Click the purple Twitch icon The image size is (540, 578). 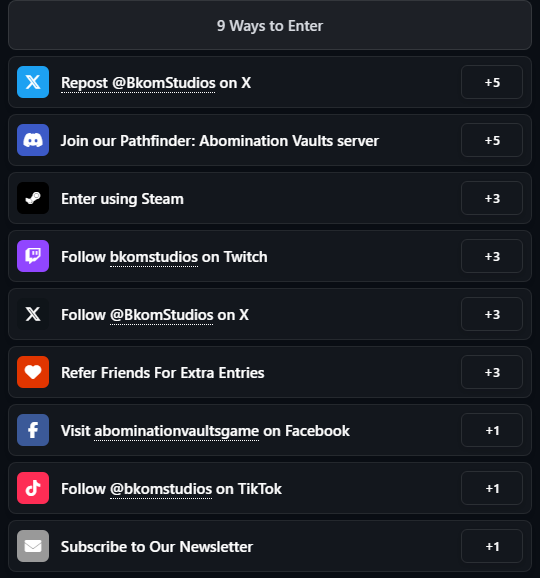[x=33, y=256]
